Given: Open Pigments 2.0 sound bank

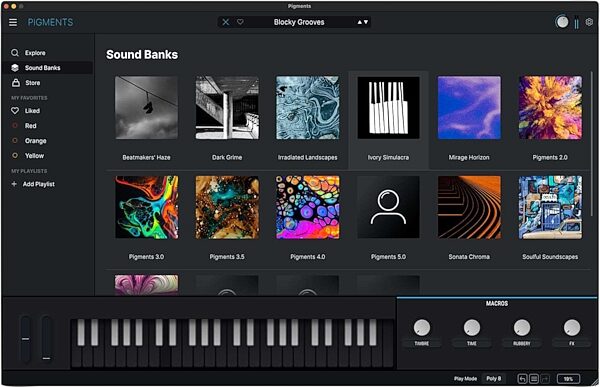Looking at the screenshot, I should [x=550, y=108].
